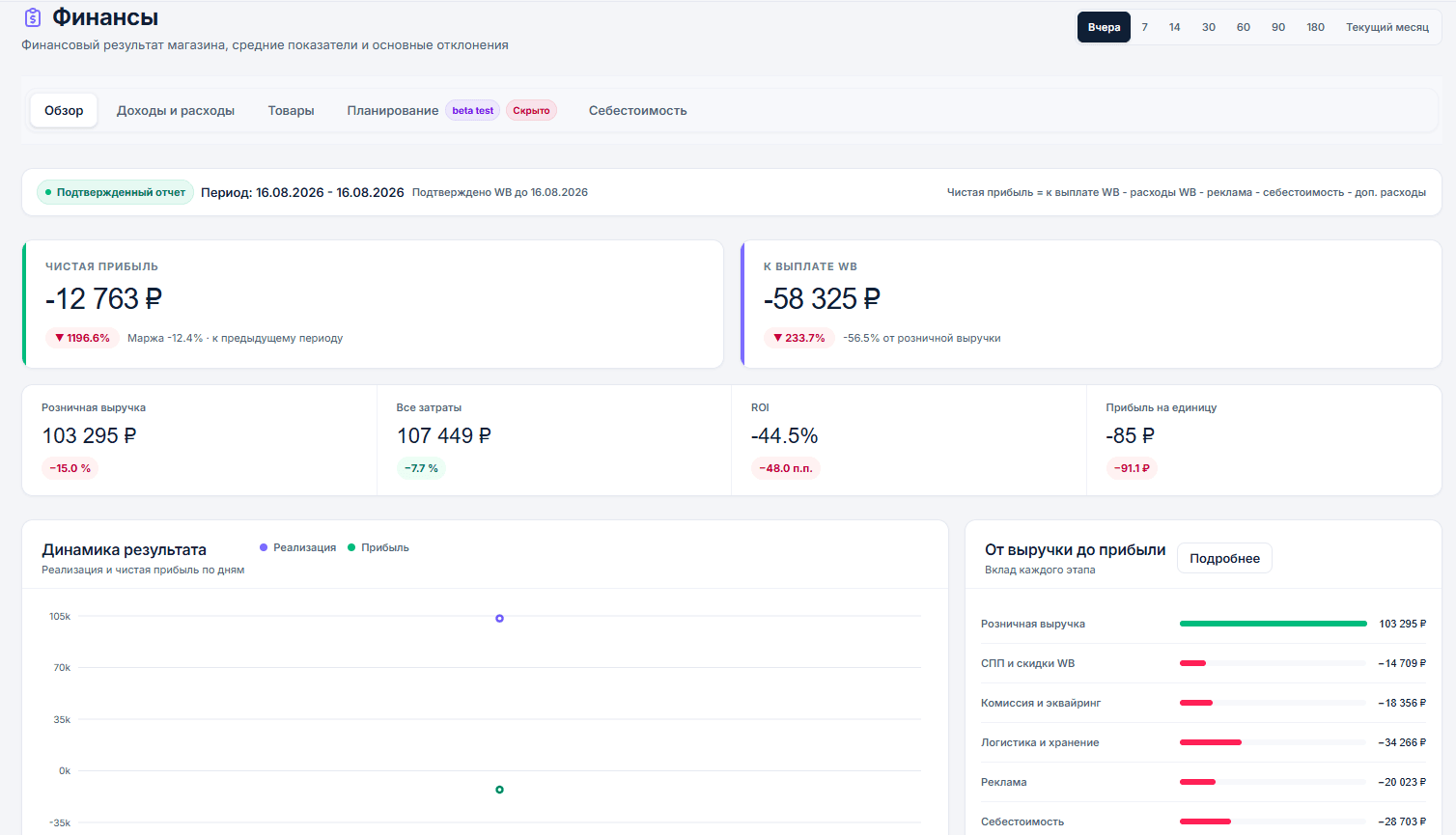
Task: Click the СПП и скидки WB bar
Action: point(1192,663)
